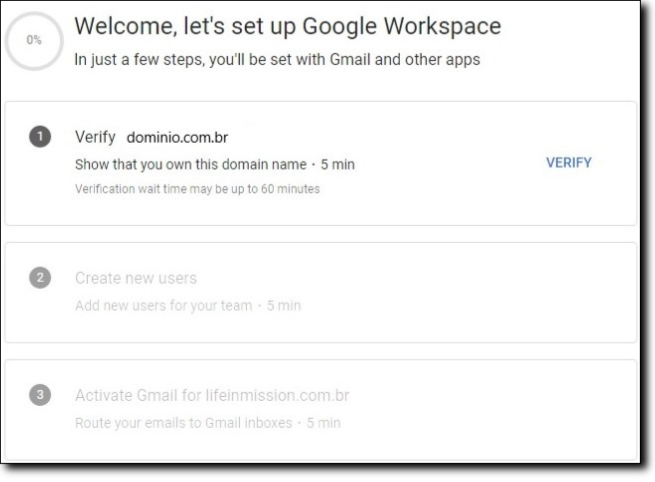Viewport: 655px width, 482px height.
Task: Click the verification wait time note
Action: [197, 190]
